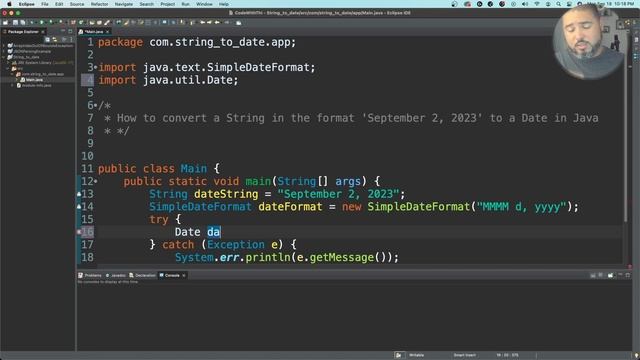This screenshot has width=640, height=360.
Task: Collapse the main method fold on line 12
Action: (96, 181)
